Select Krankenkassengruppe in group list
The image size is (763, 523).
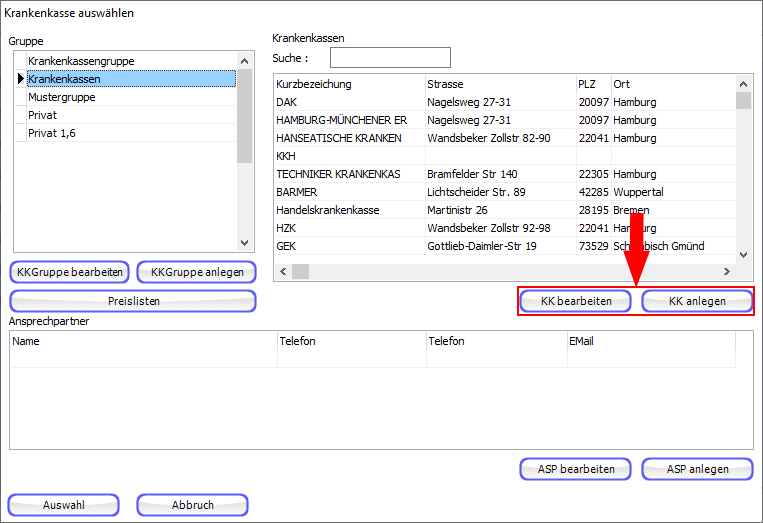(81, 61)
